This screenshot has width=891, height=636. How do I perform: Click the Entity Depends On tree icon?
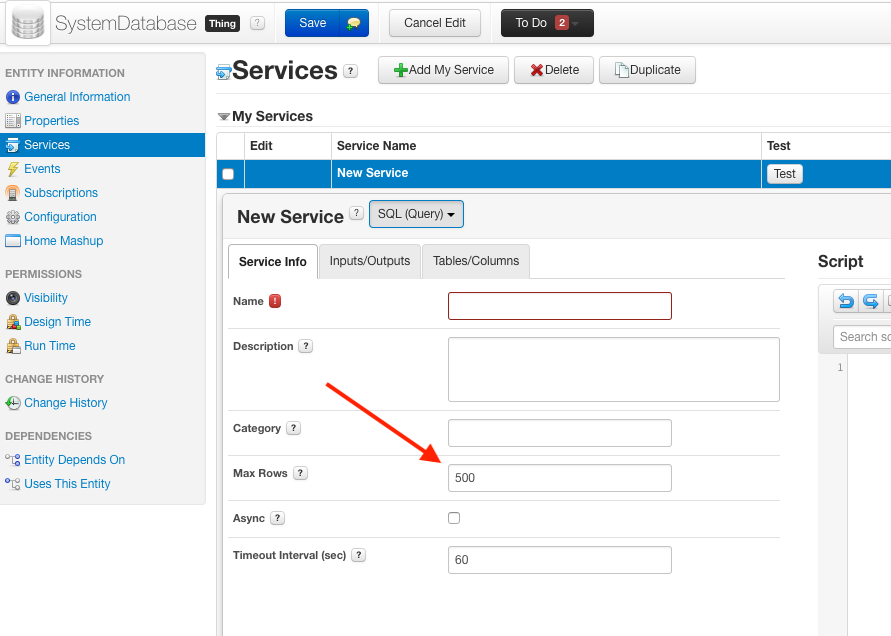(13, 460)
